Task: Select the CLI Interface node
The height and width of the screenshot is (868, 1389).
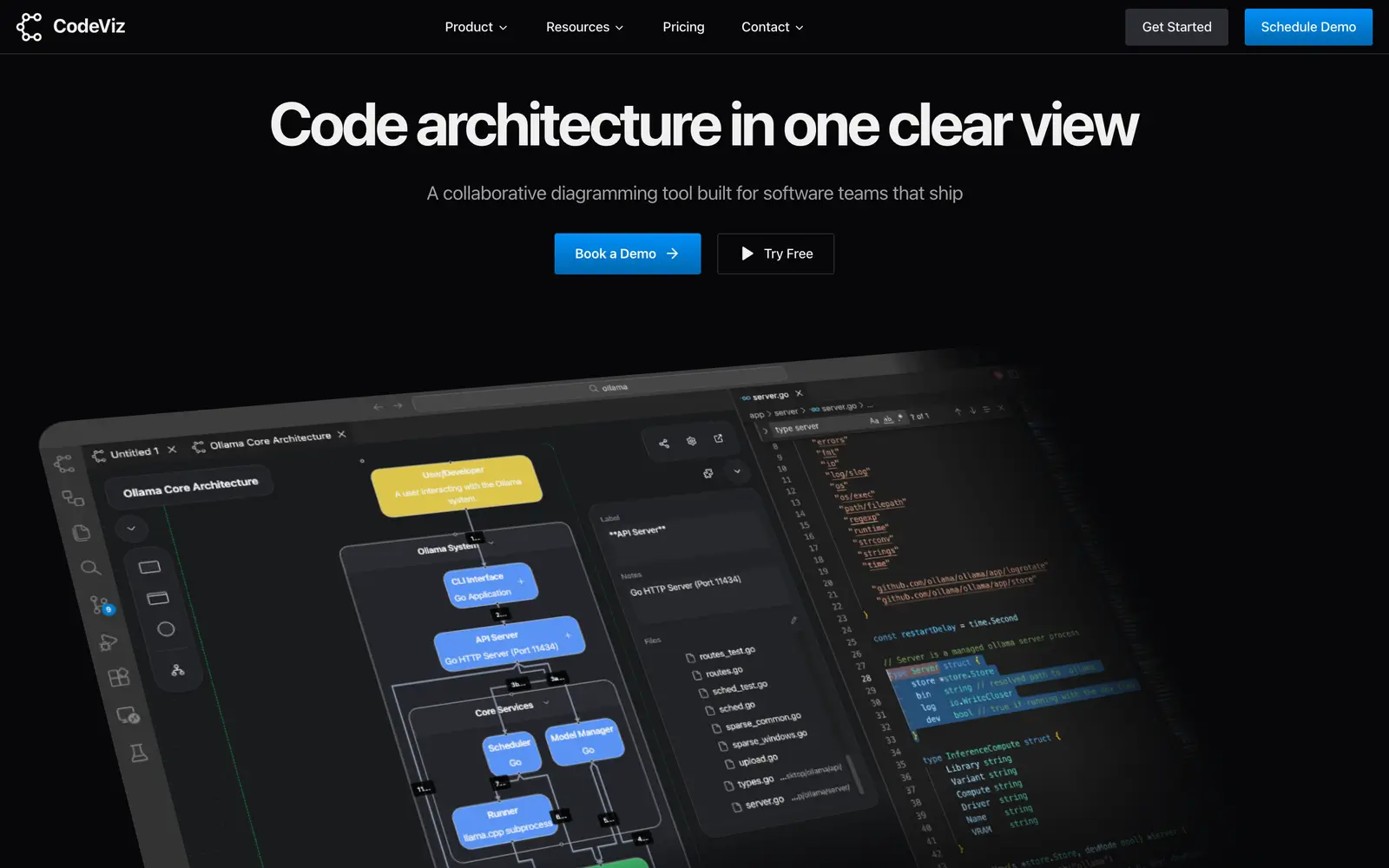Action: pyautogui.click(x=490, y=587)
